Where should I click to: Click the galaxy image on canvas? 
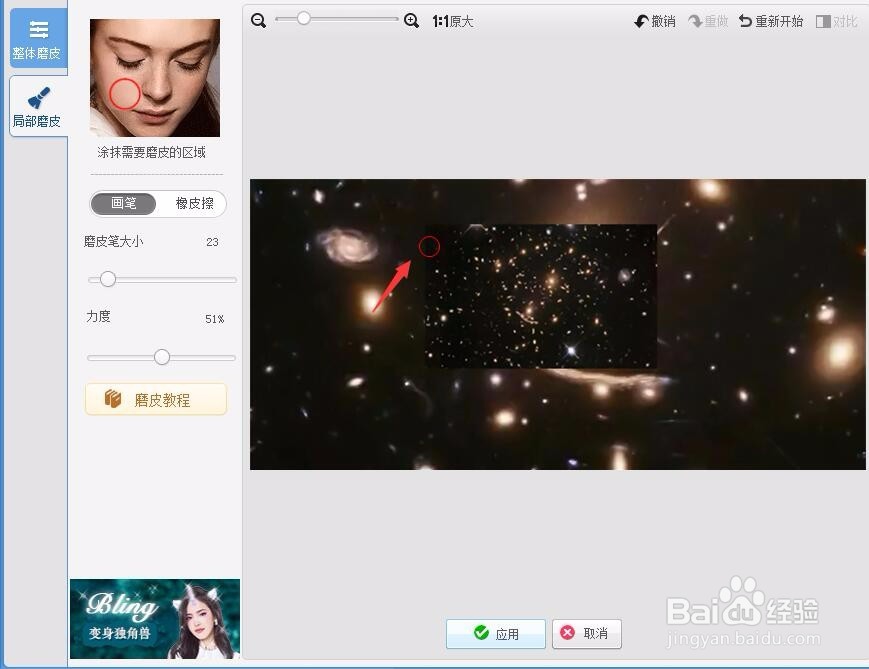pyautogui.click(x=558, y=324)
